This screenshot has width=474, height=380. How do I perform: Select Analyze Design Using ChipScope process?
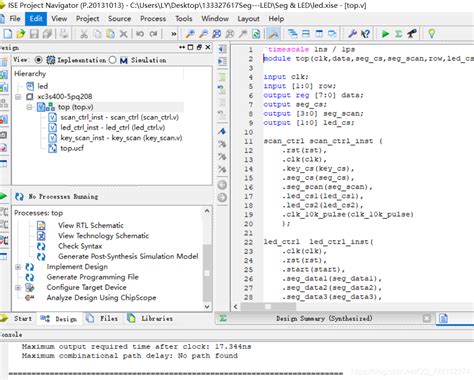click(x=101, y=298)
